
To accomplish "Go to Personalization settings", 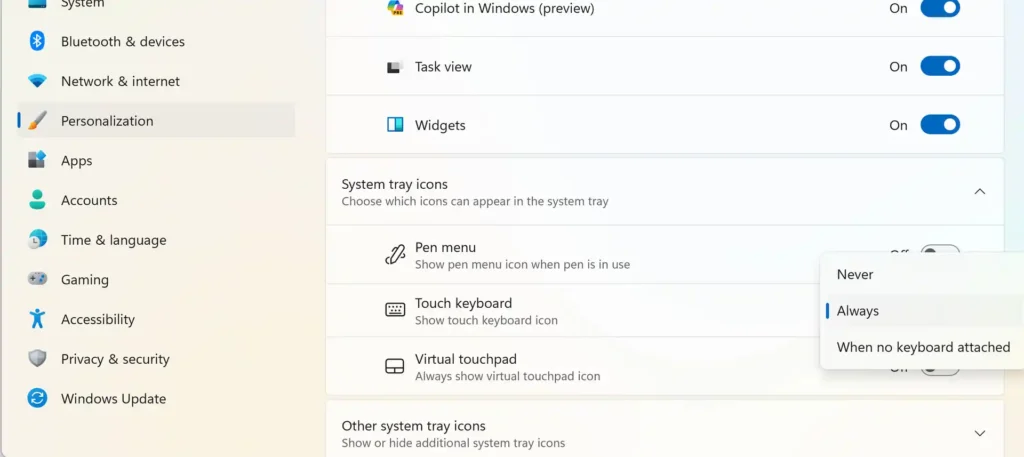I will pyautogui.click(x=156, y=121).
